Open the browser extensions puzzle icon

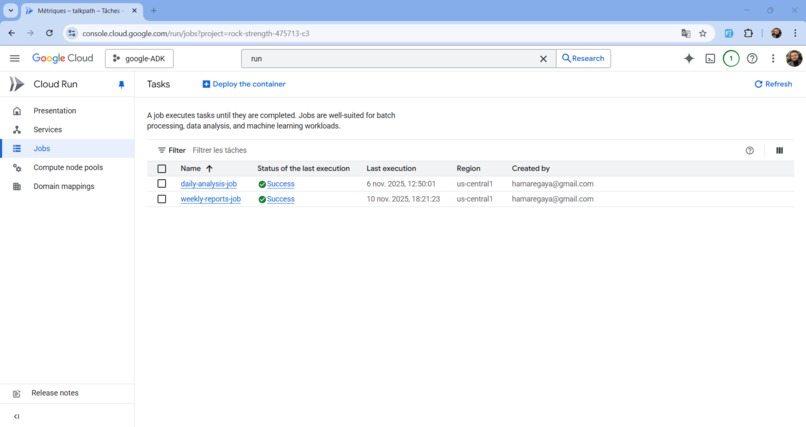tap(748, 33)
